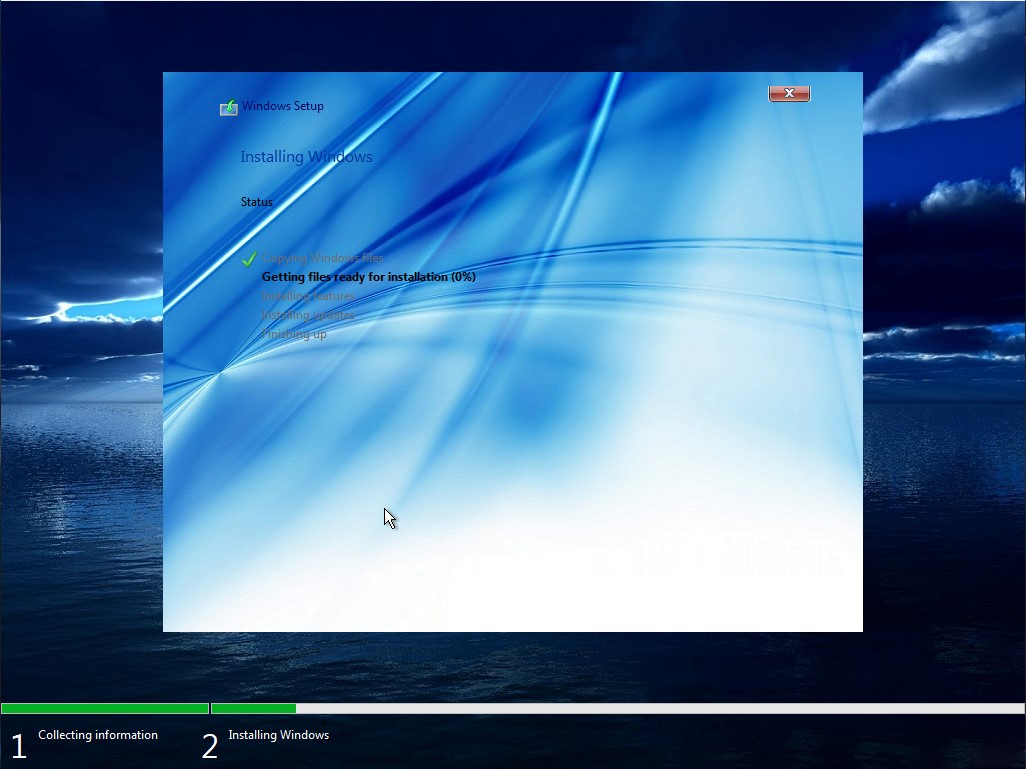The height and width of the screenshot is (769, 1026).
Task: Click the Collecting information progress bar
Action: coord(105,708)
